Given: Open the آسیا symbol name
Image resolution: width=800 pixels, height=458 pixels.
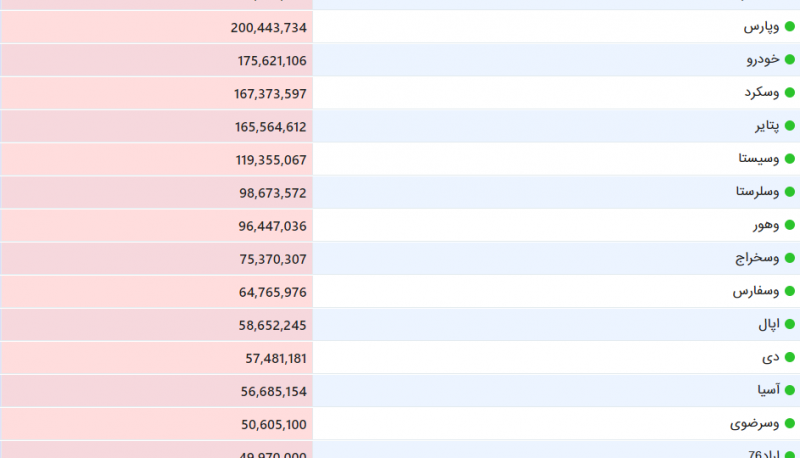Looking at the screenshot, I should tap(768, 390).
